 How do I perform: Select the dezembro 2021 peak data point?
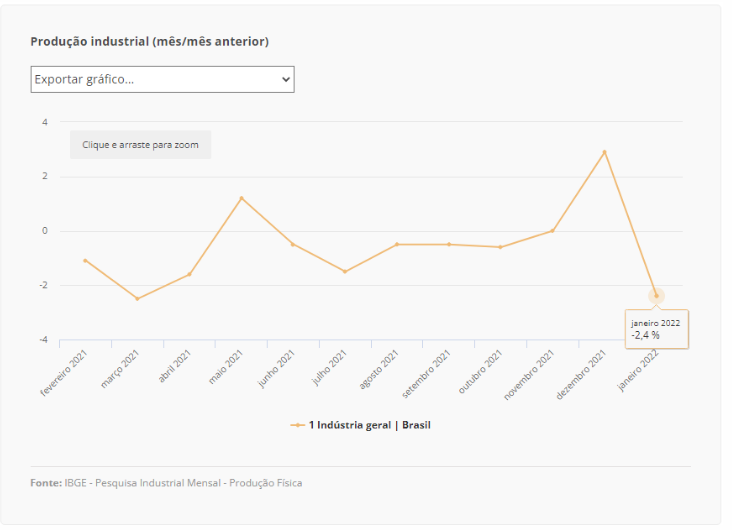604,152
